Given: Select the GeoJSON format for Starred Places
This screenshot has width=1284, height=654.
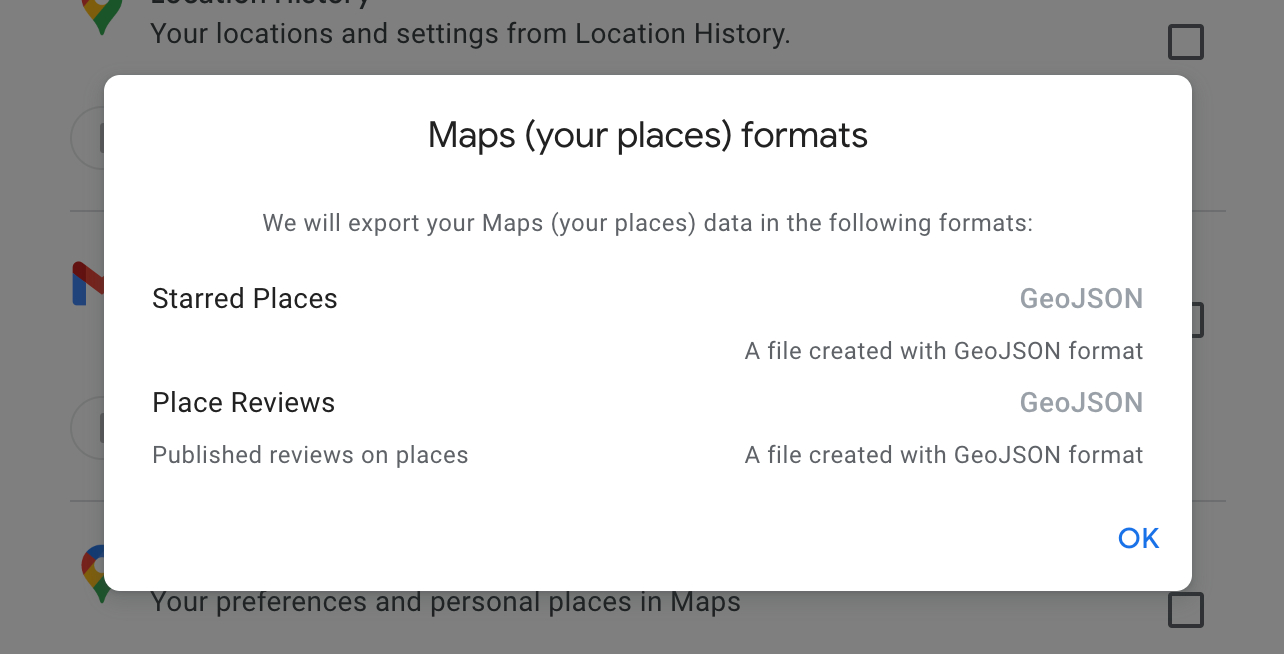Looking at the screenshot, I should click(1081, 299).
